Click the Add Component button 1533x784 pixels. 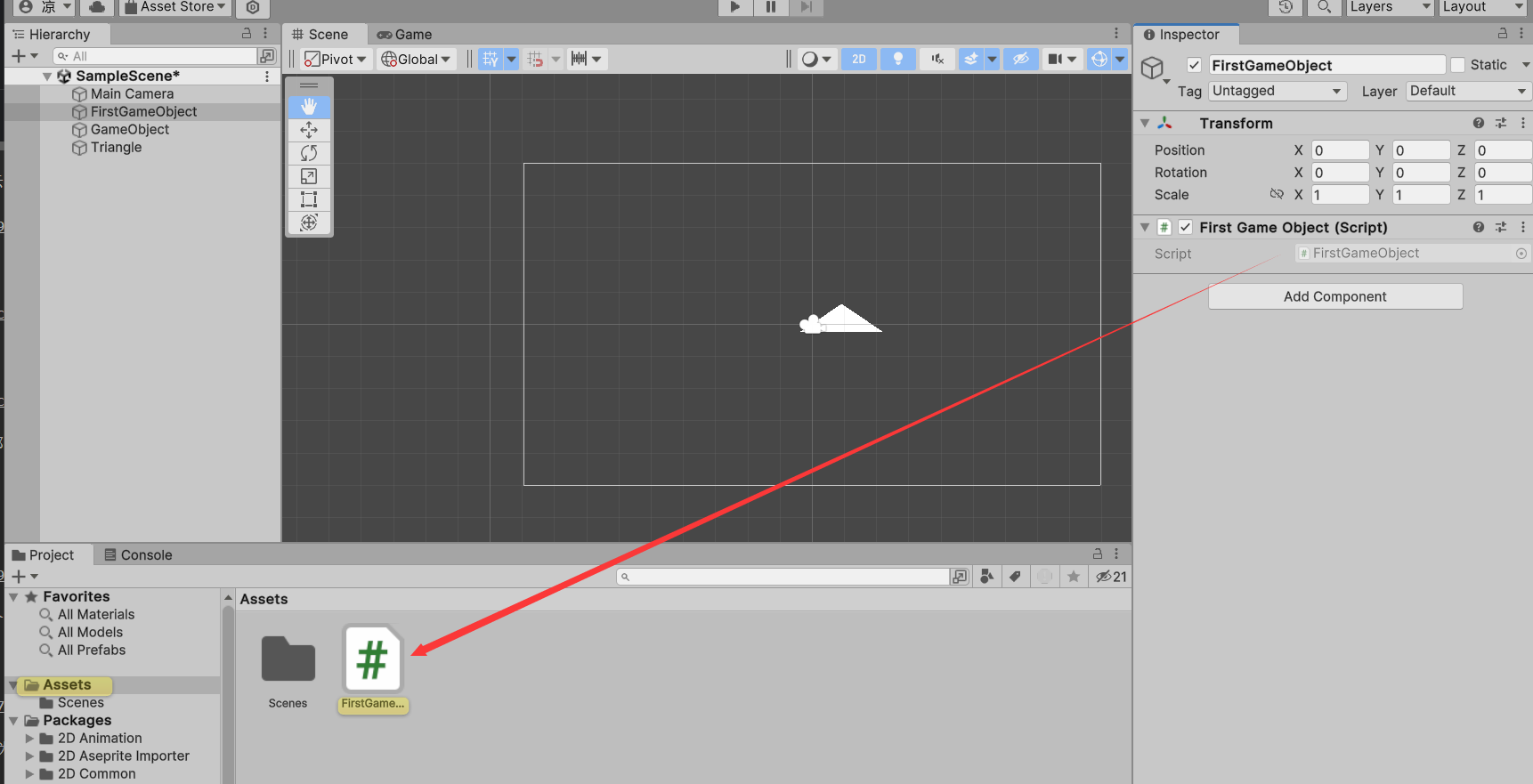pyautogui.click(x=1335, y=296)
